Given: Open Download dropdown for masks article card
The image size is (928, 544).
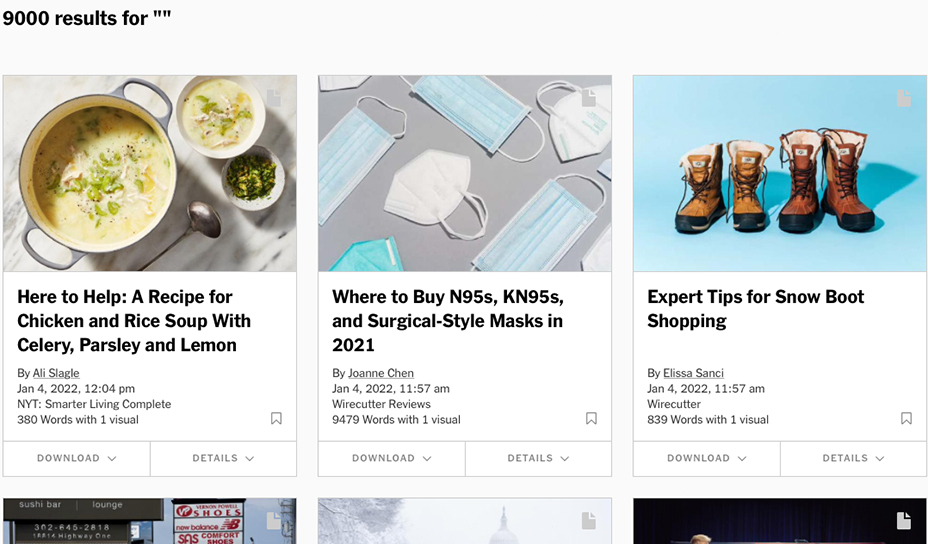Looking at the screenshot, I should tap(392, 458).
